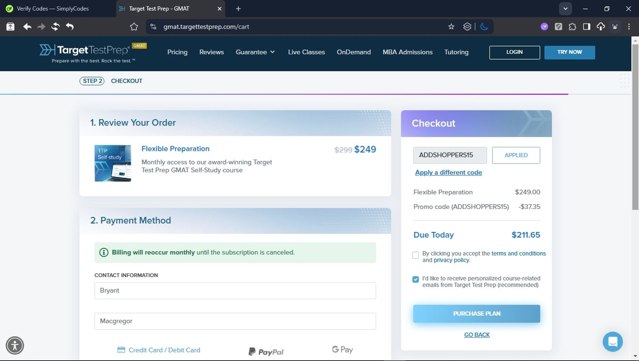Go to Live Classes
639x361 pixels.
point(306,52)
